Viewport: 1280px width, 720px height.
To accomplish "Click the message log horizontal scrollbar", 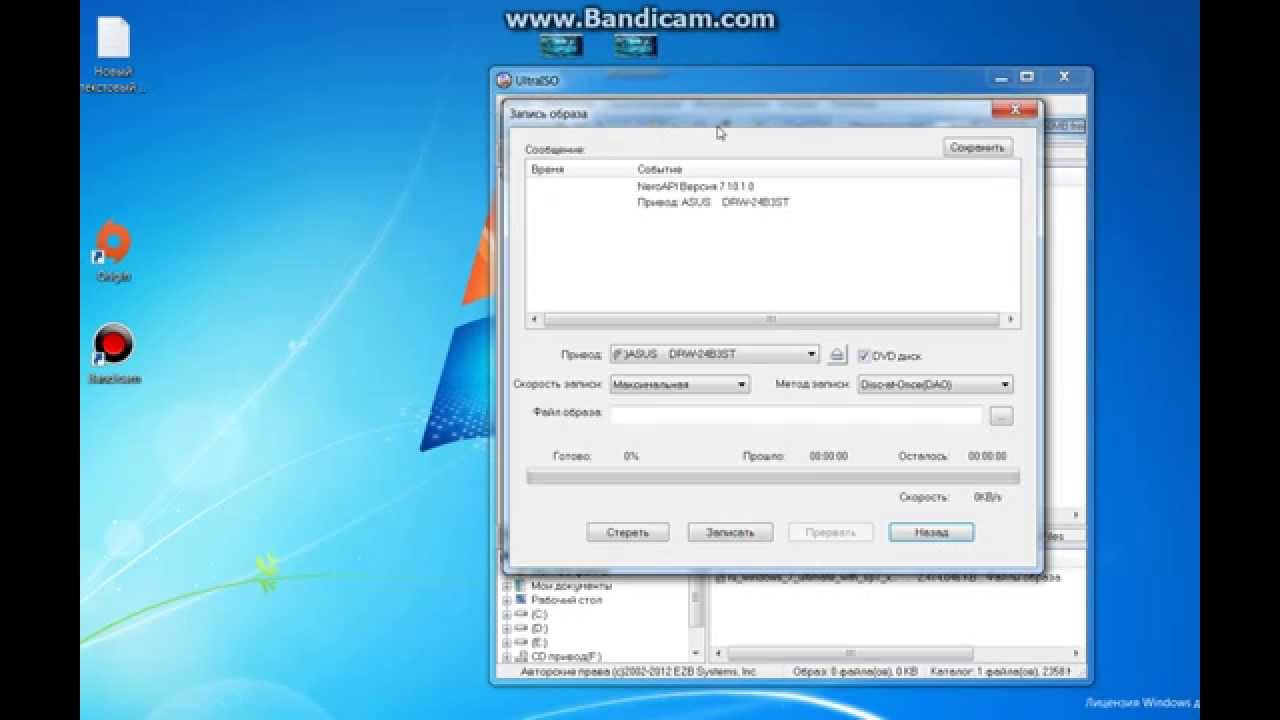I will [x=771, y=320].
